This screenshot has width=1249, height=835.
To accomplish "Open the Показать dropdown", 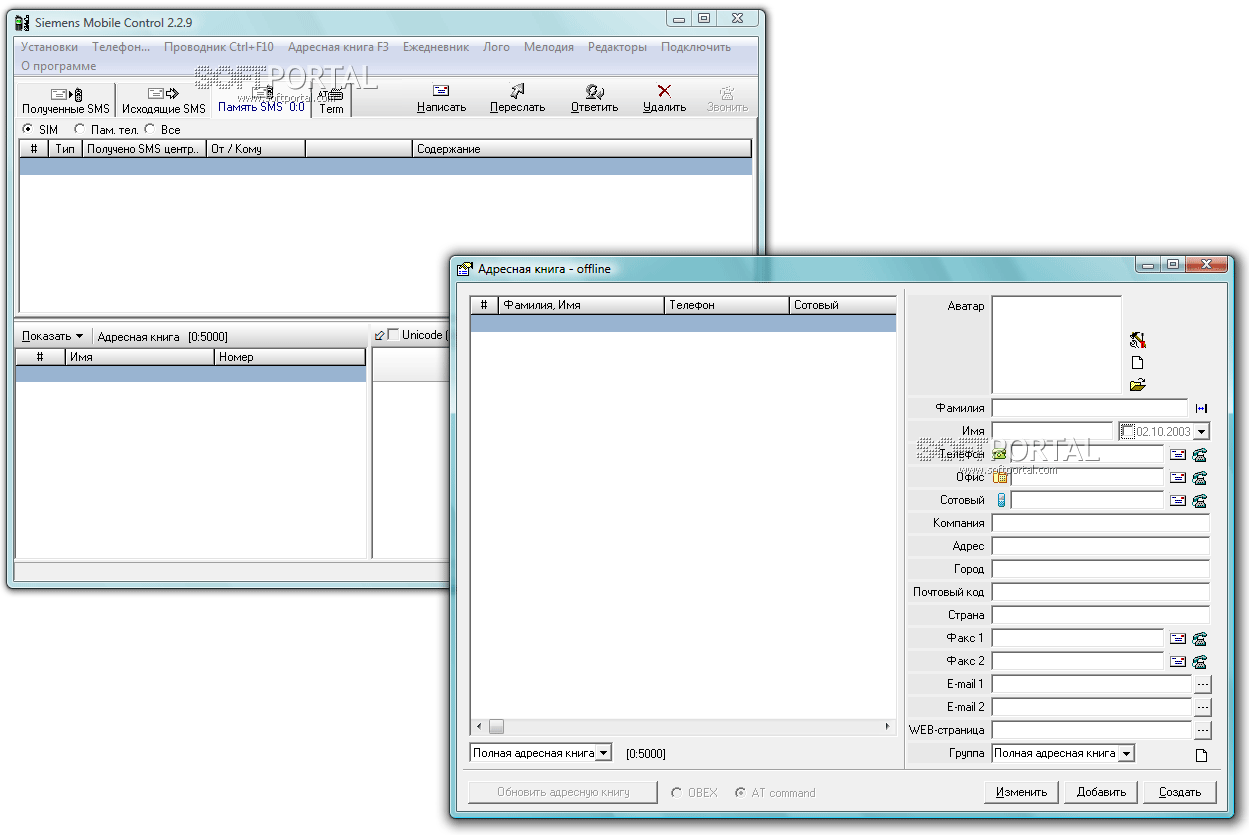I will coord(52,336).
